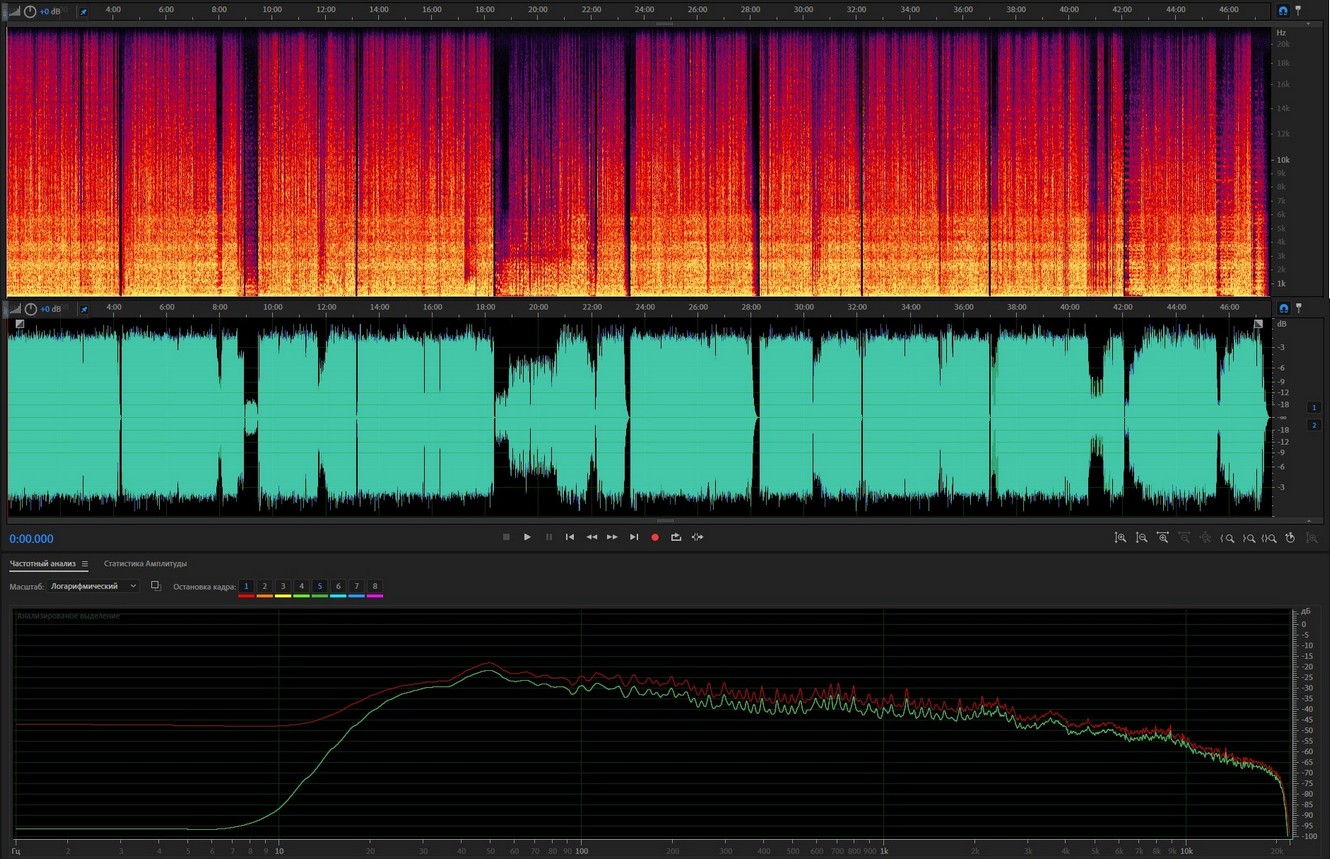Toggle snapping magnet in top ruler
This screenshot has height=859, width=1330.
[x=1283, y=10]
